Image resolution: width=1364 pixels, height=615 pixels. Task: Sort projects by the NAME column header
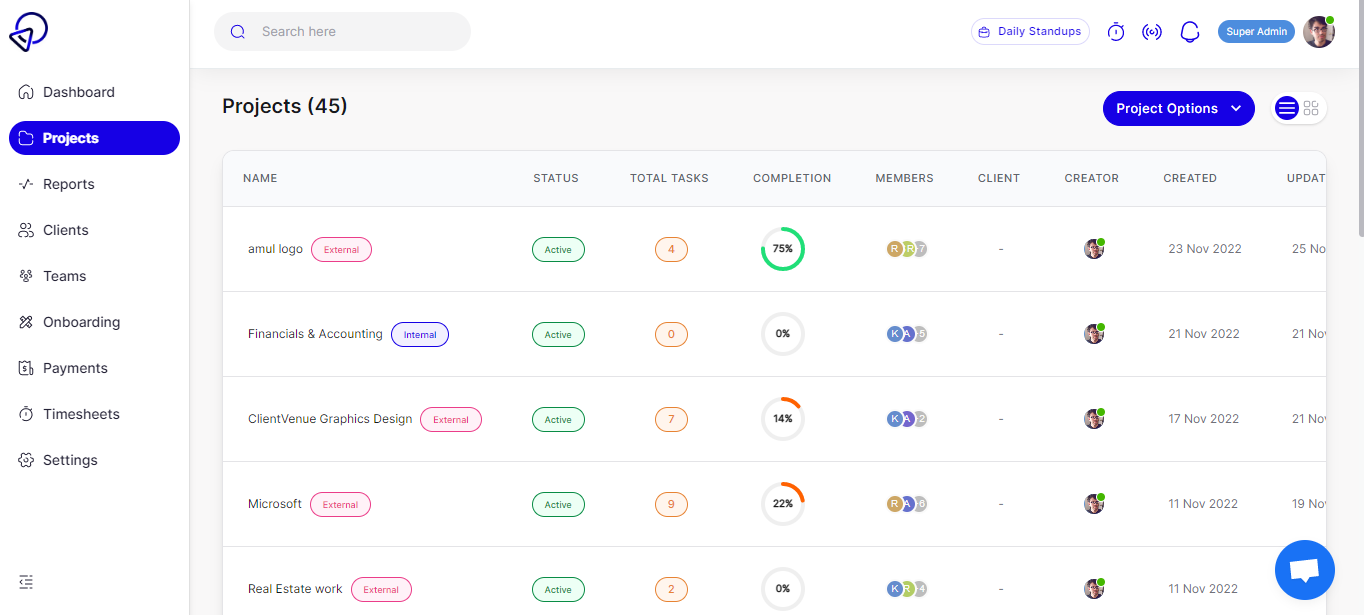pyautogui.click(x=260, y=178)
